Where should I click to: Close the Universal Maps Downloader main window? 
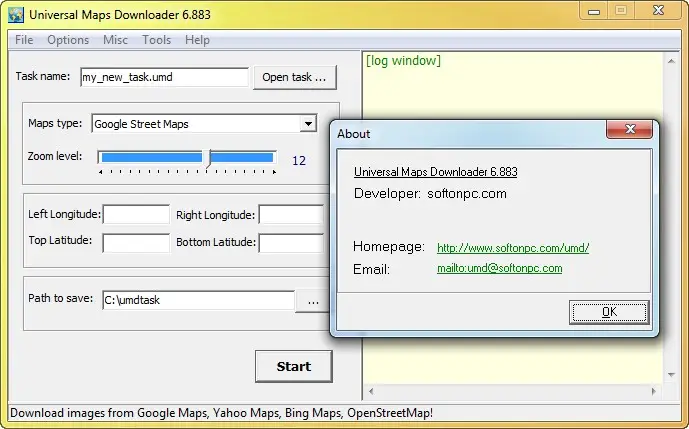[658, 11]
